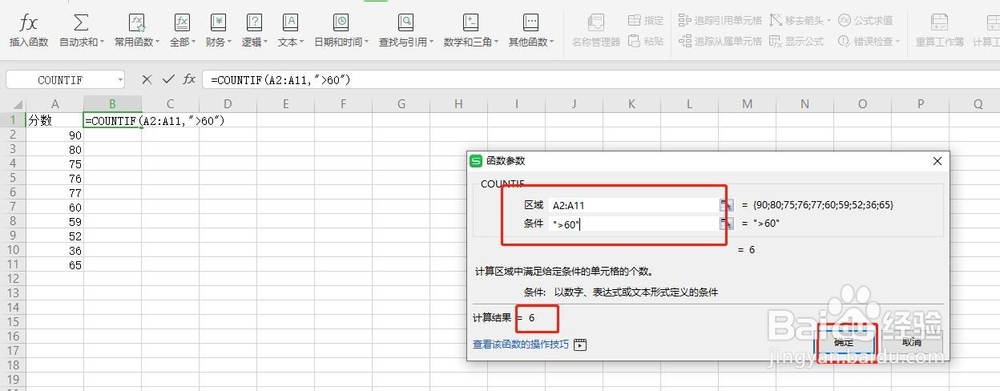Click Evaluate Formula (公式求值)
Screen dimensions: 1000x391
coord(865,20)
